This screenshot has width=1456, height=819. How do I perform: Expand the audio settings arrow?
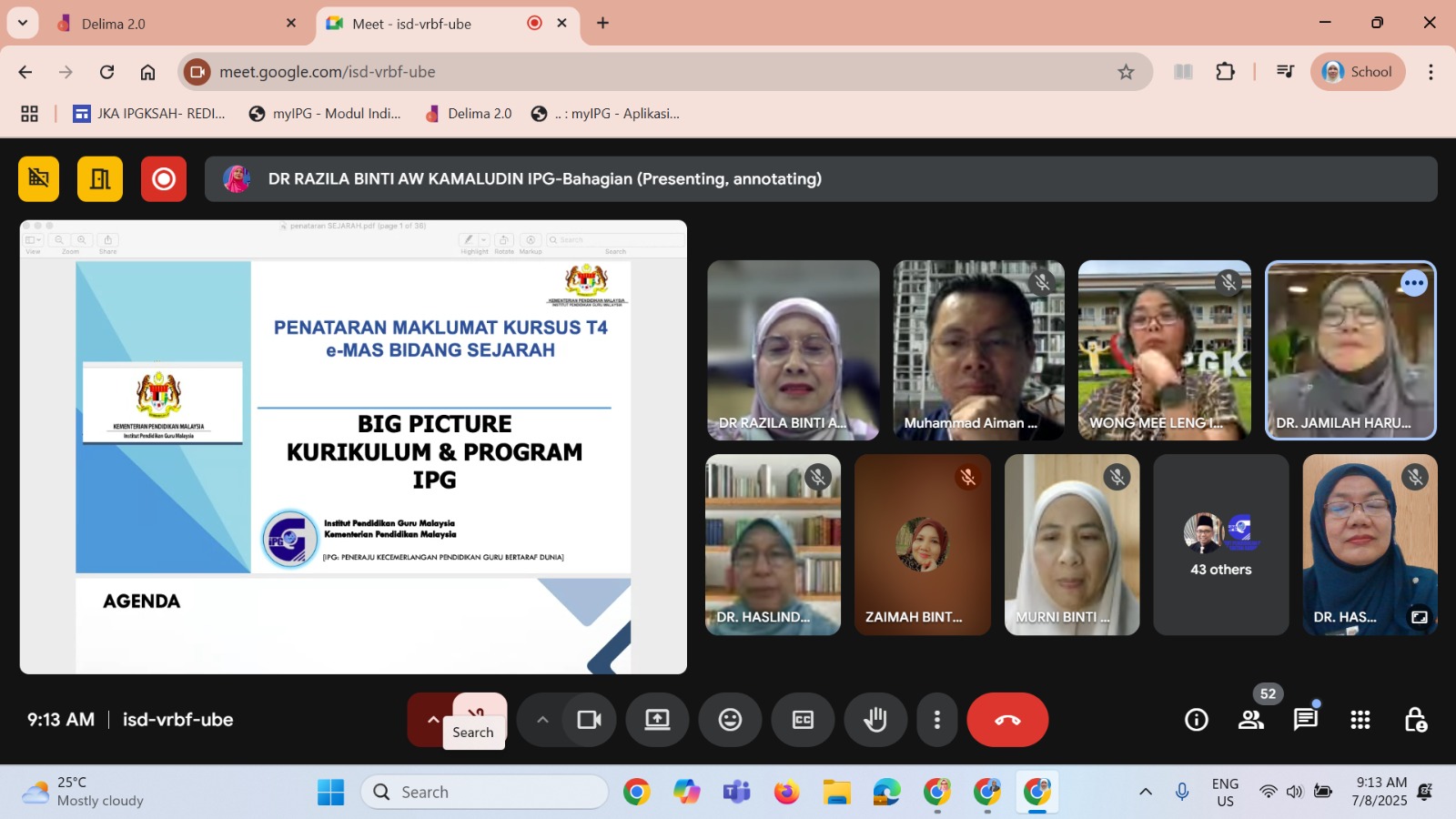pyautogui.click(x=433, y=720)
